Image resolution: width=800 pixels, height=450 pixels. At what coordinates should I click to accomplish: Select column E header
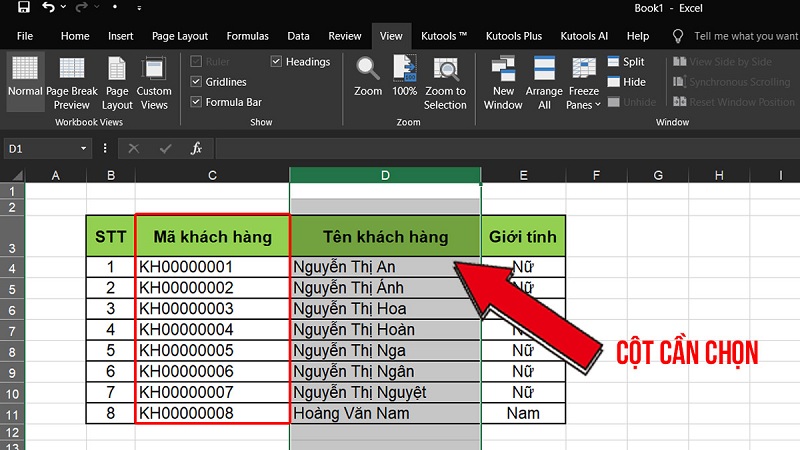tap(523, 176)
